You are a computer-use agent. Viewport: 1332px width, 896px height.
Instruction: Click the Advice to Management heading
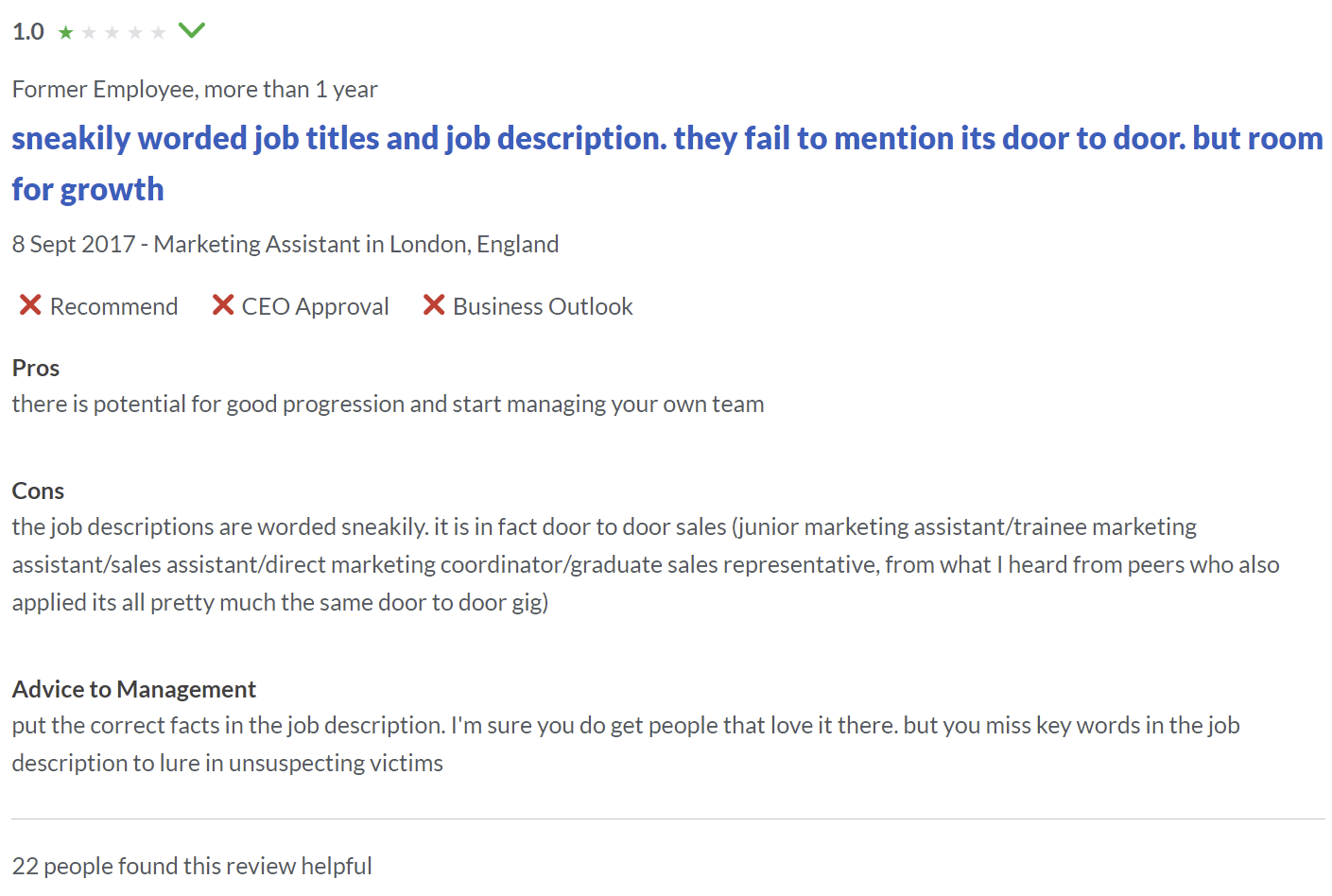134,689
